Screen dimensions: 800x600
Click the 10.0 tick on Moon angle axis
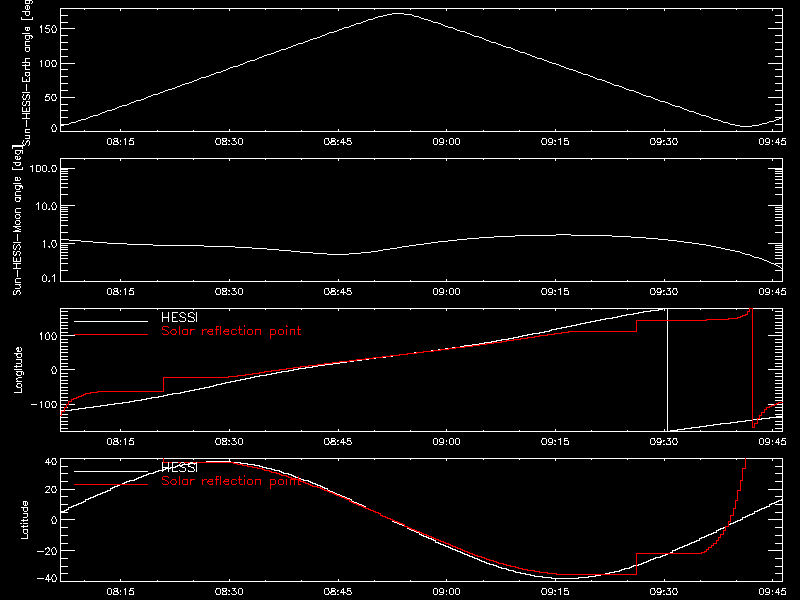pyautogui.click(x=46, y=206)
